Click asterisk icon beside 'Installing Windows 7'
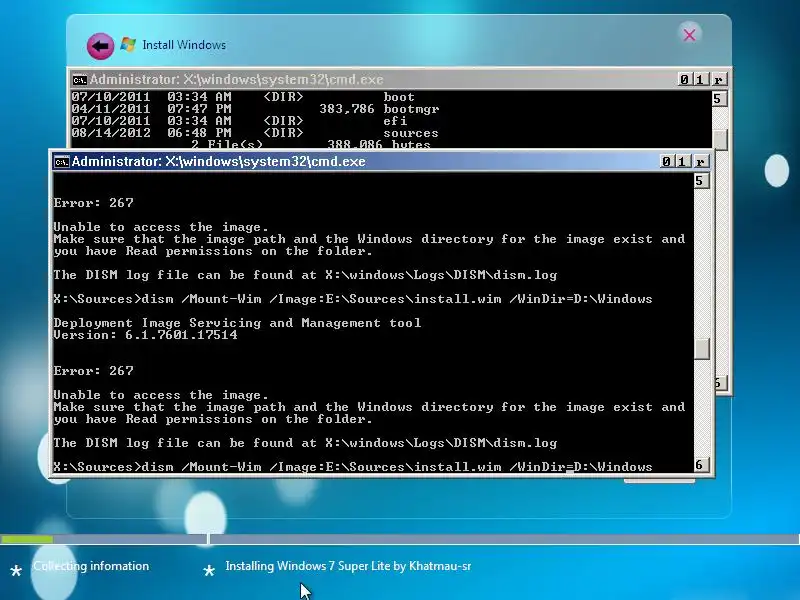 (x=209, y=570)
